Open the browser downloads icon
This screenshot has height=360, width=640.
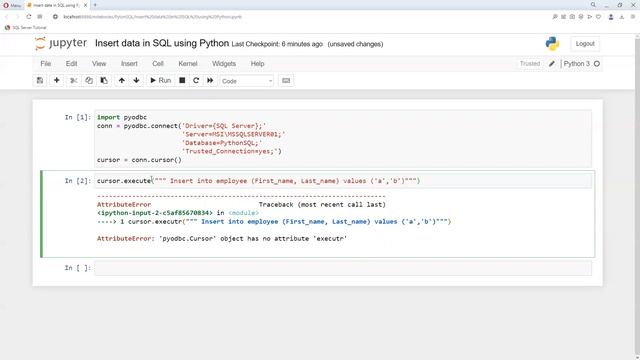coord(622,17)
